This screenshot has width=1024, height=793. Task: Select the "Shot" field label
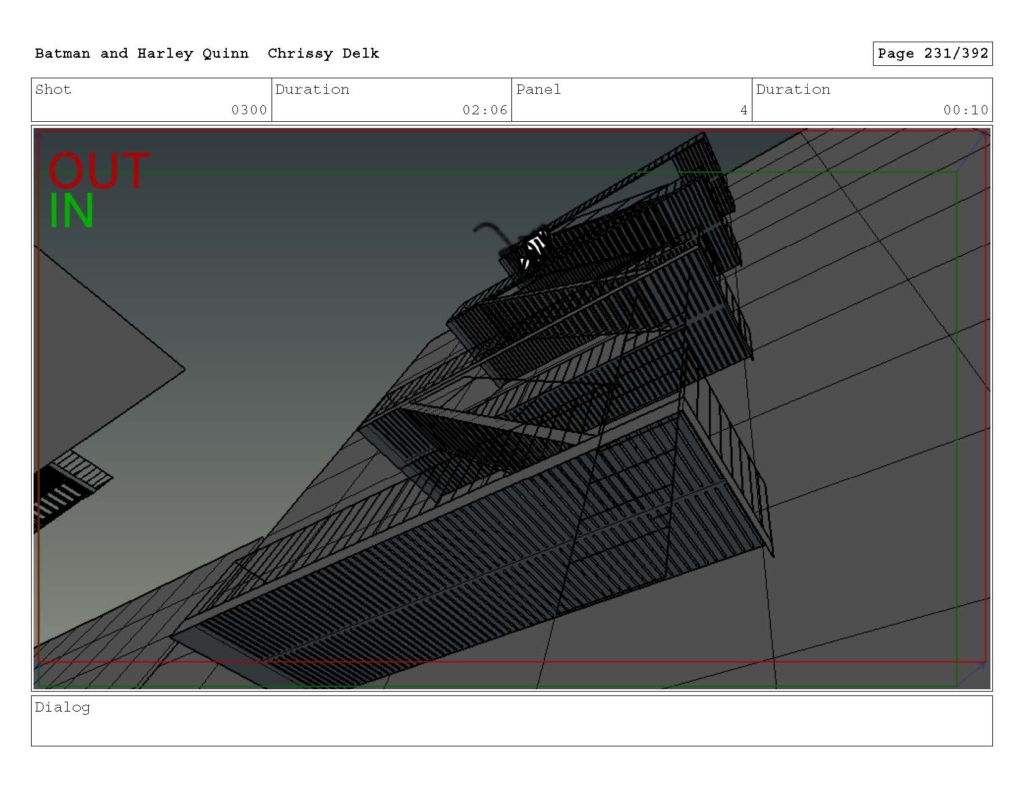coord(53,89)
